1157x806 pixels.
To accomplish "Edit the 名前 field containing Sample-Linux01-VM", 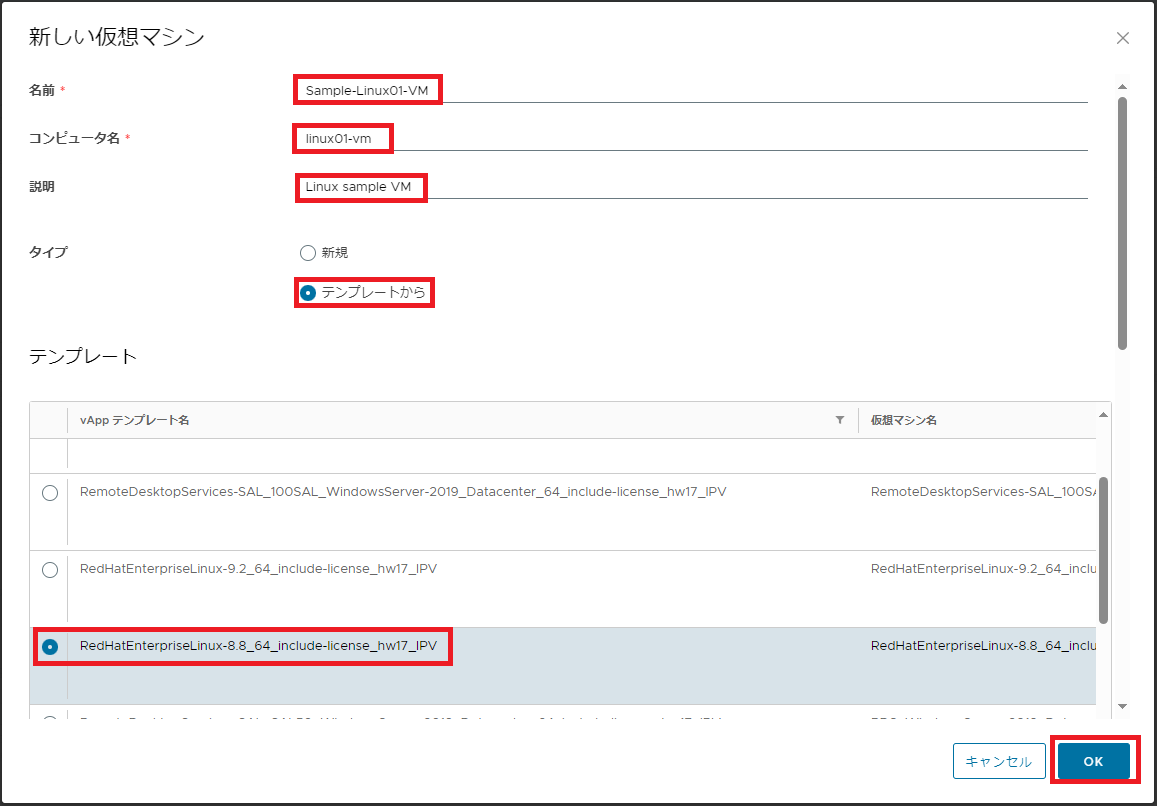I will coord(368,89).
